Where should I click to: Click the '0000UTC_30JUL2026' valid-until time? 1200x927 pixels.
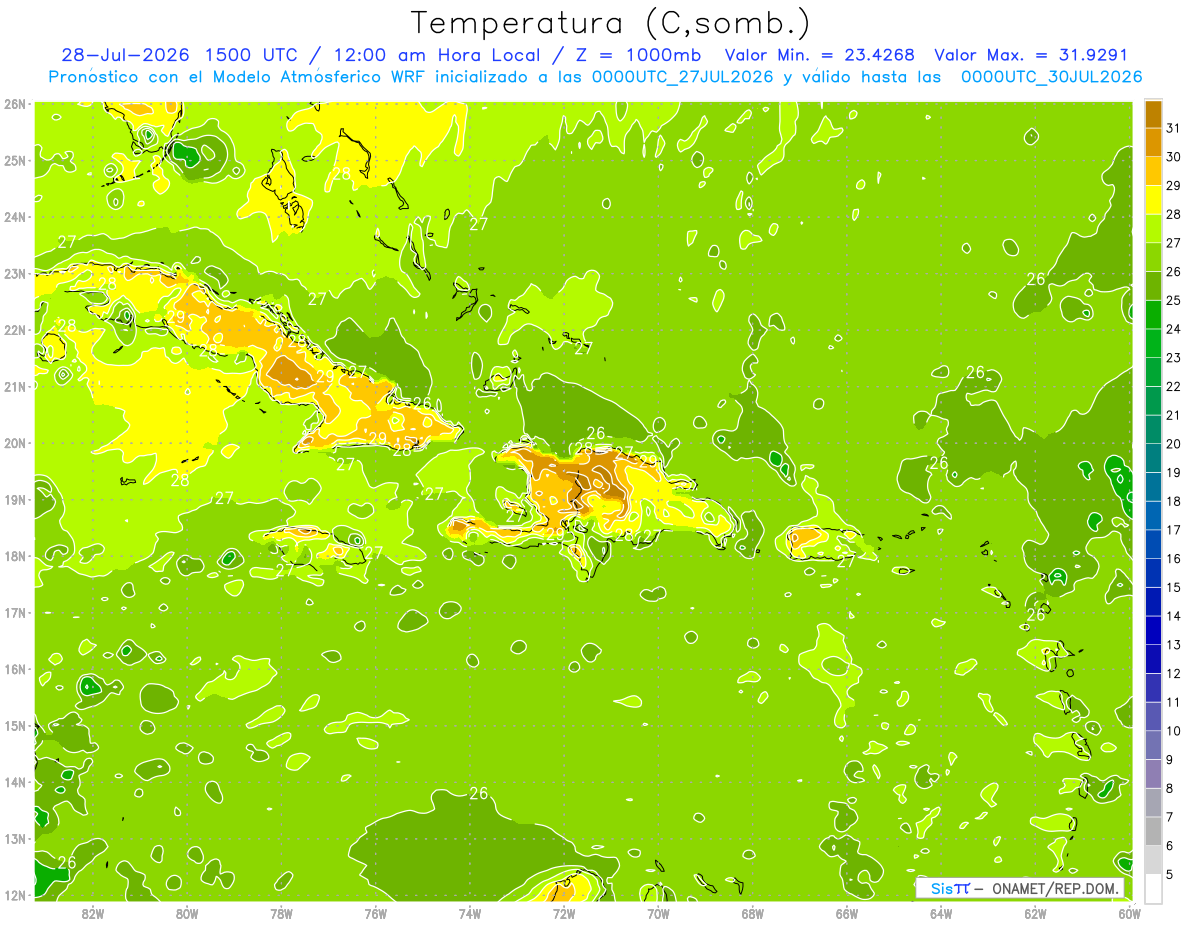(1052, 77)
